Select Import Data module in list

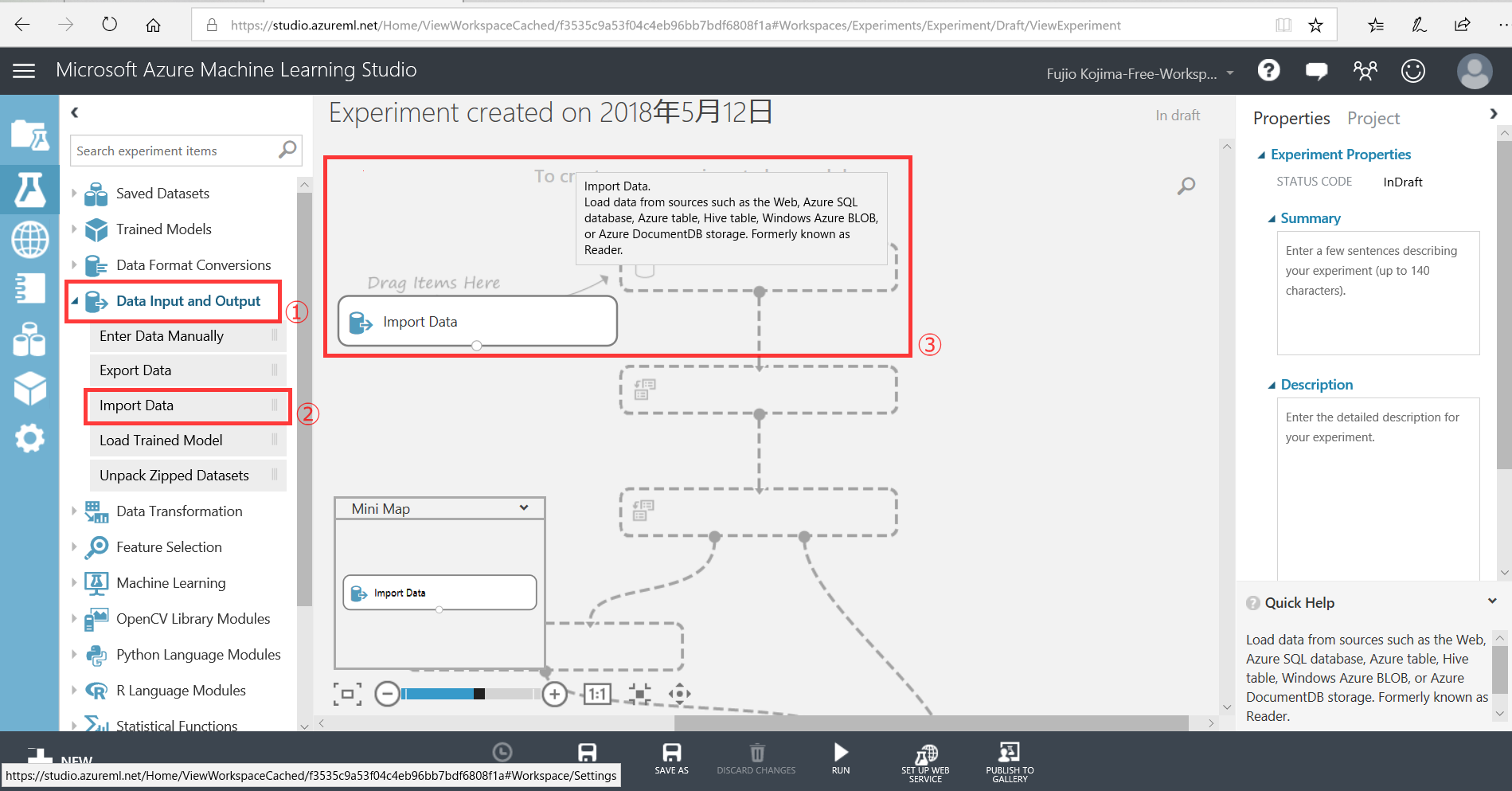click(188, 405)
